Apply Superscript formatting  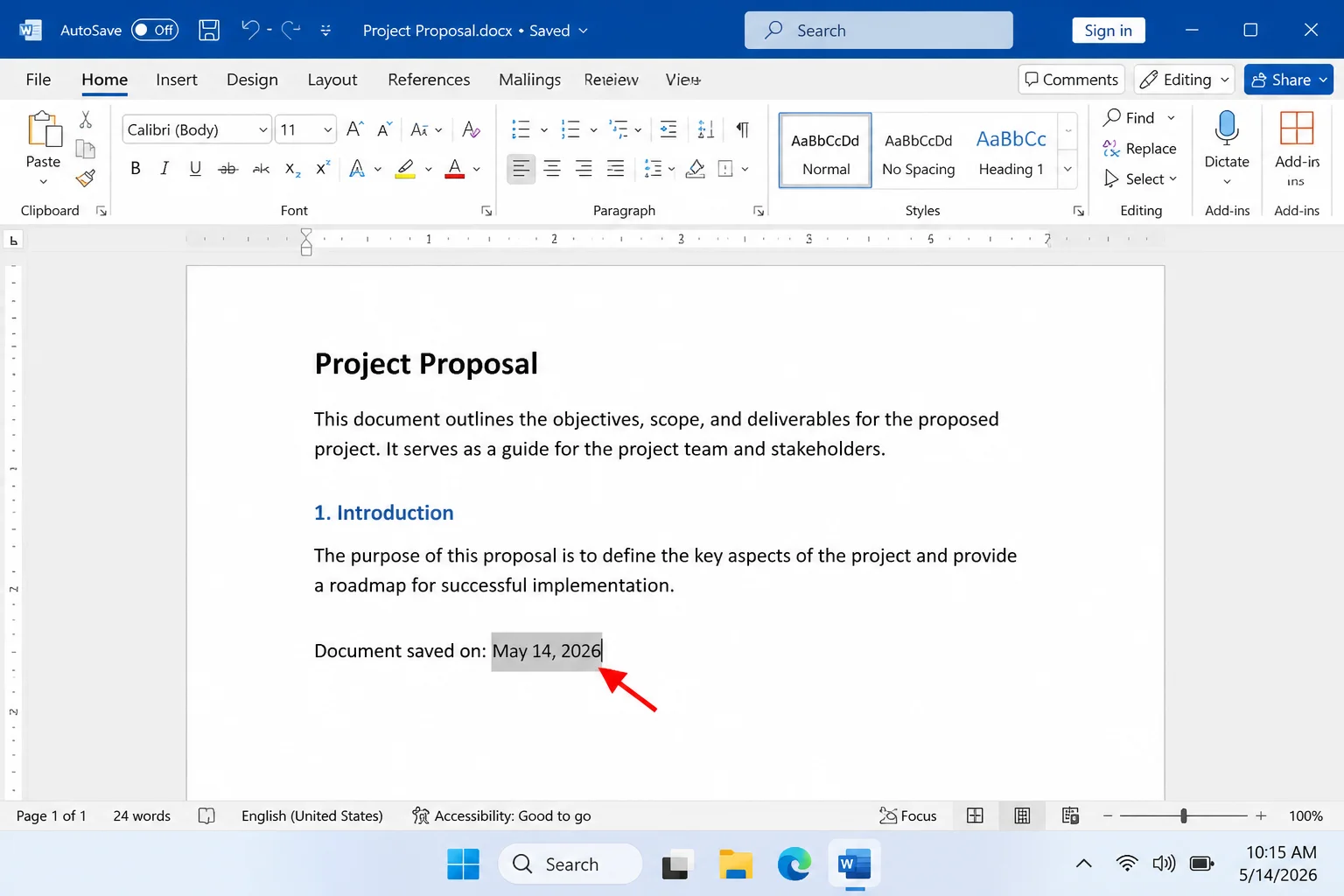(x=323, y=168)
